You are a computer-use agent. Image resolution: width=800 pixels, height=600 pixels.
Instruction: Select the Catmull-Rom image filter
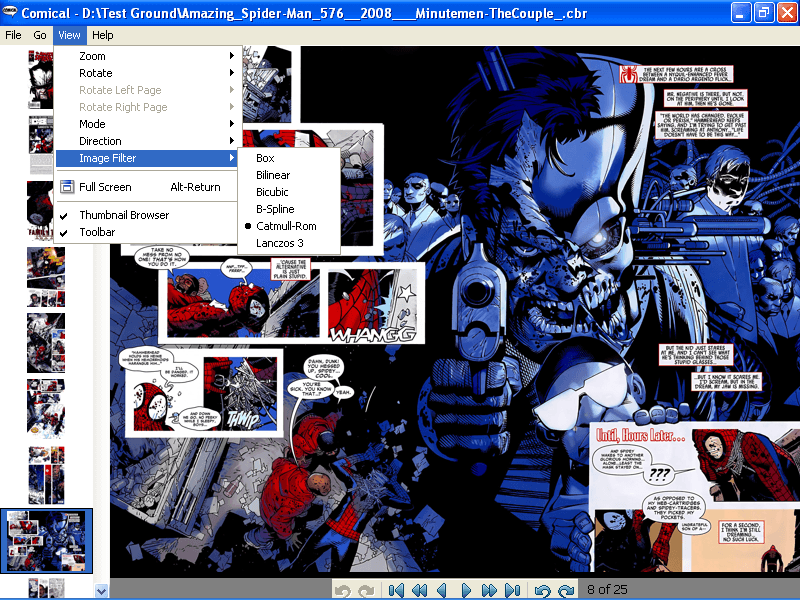286,226
